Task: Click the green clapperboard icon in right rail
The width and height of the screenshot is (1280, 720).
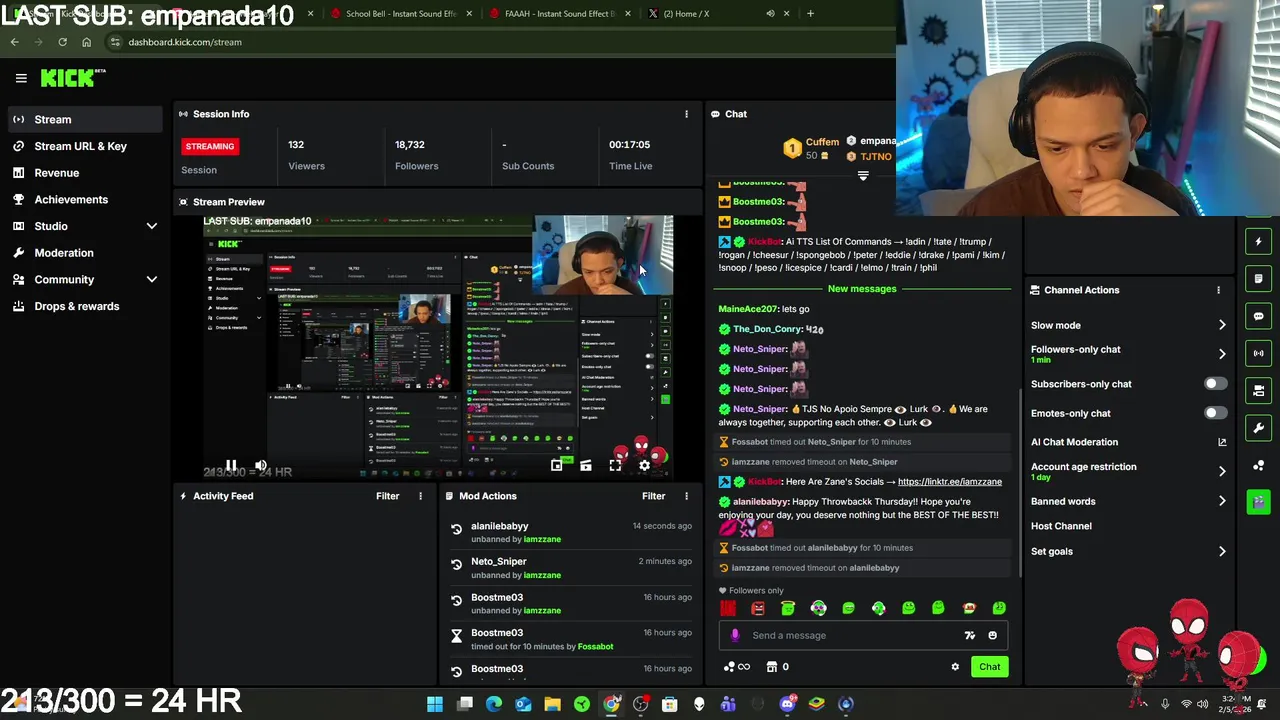Action: (x=1259, y=502)
